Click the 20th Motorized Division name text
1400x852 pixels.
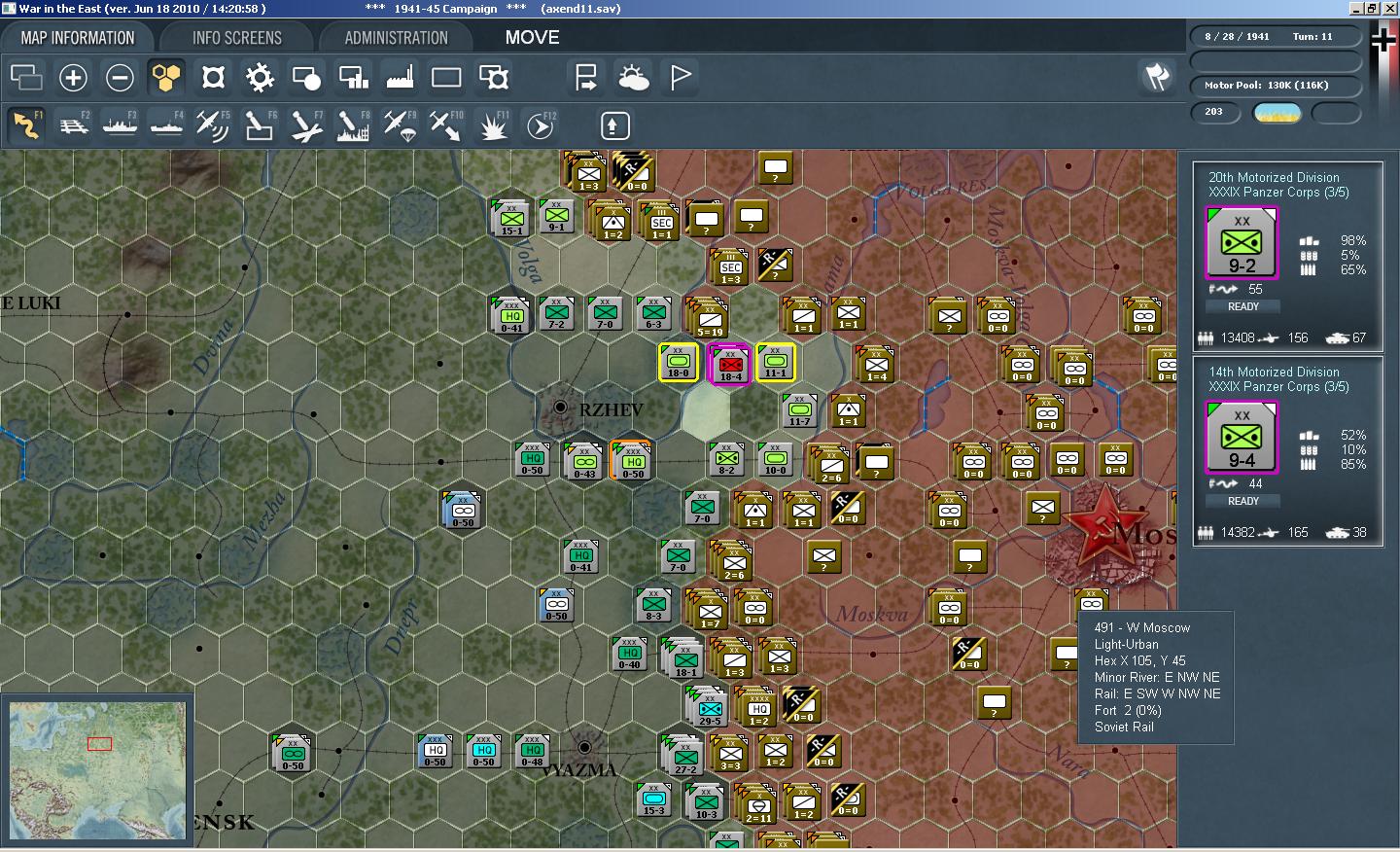[x=1274, y=177]
